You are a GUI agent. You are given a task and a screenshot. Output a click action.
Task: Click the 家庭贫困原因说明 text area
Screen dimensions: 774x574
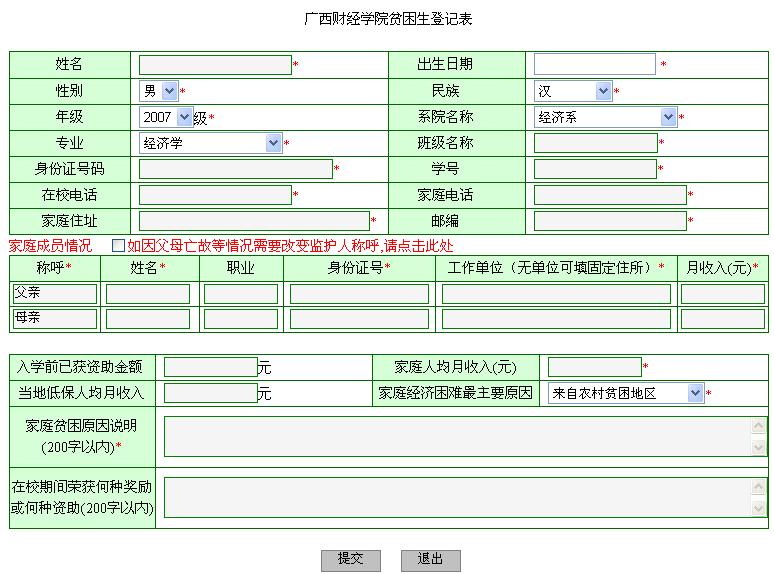(465, 436)
